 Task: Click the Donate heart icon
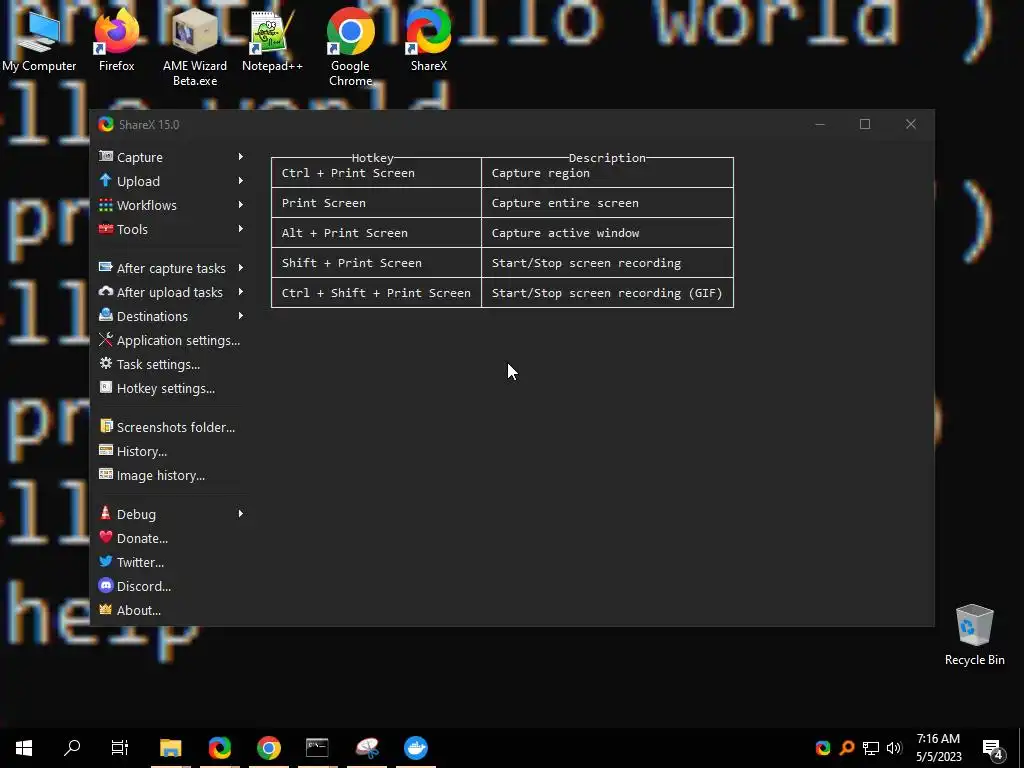106,537
